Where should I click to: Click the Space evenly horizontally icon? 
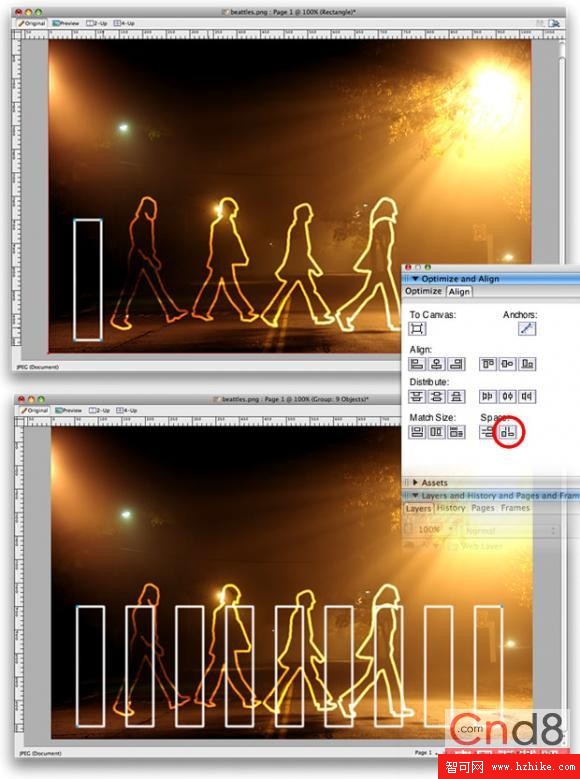coord(506,432)
